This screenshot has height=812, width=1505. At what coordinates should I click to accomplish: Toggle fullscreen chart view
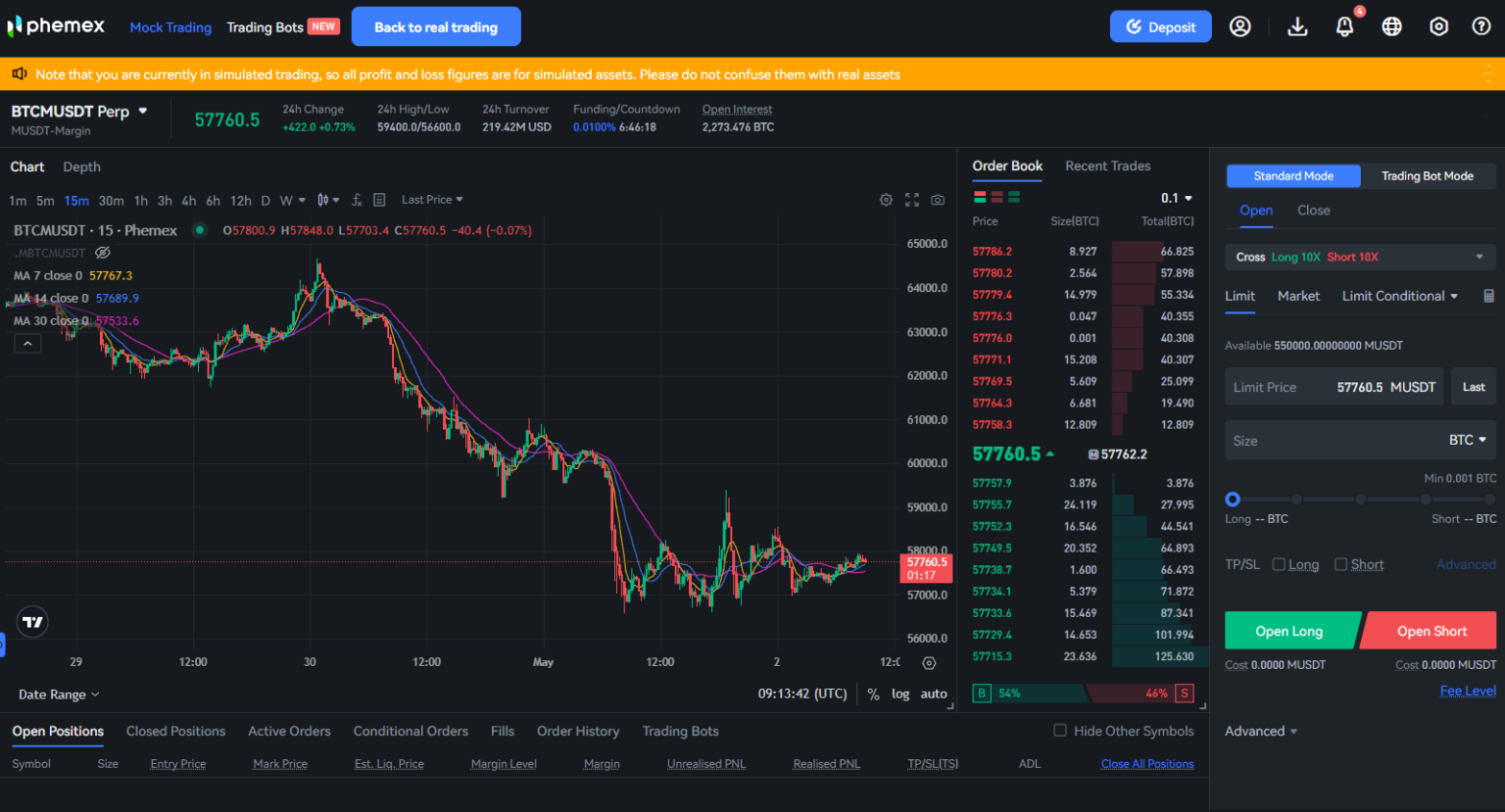click(911, 199)
